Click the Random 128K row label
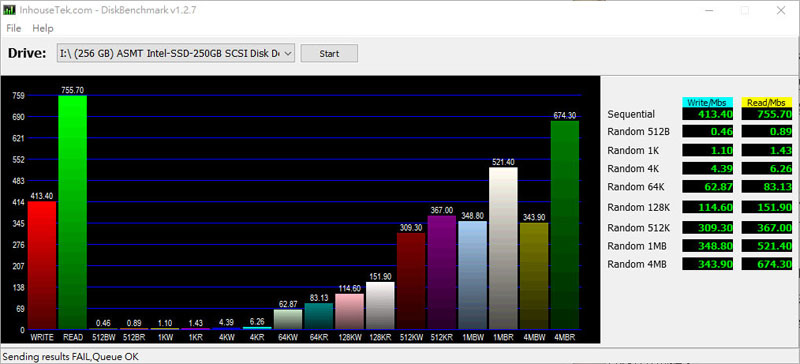This screenshot has width=800, height=364. point(638,207)
